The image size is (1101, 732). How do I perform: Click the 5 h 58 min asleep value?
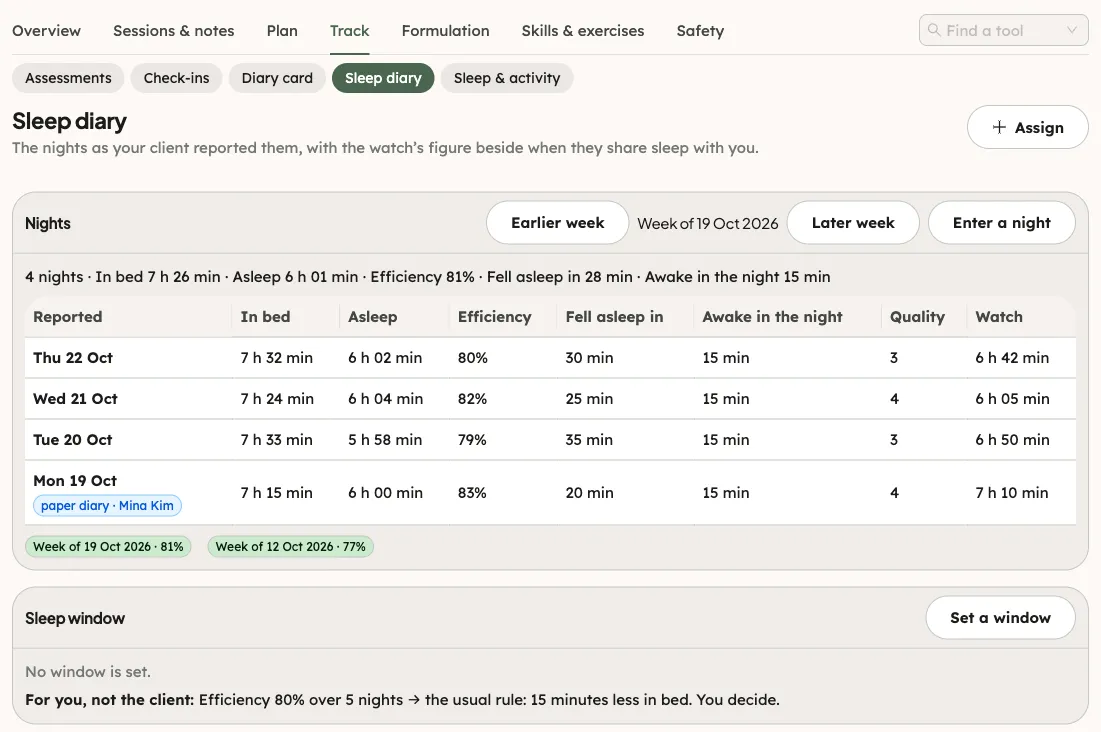385,440
